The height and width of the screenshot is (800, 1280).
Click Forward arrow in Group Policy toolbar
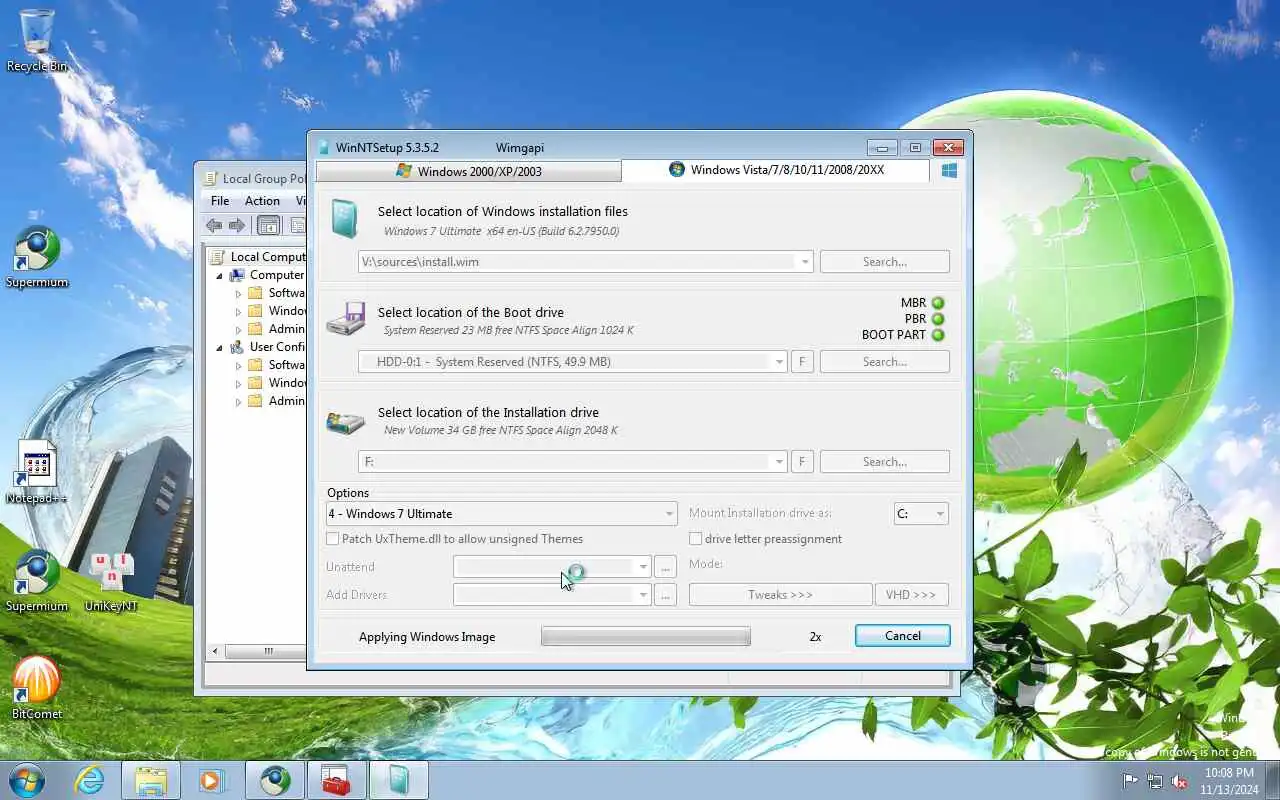(x=237, y=226)
